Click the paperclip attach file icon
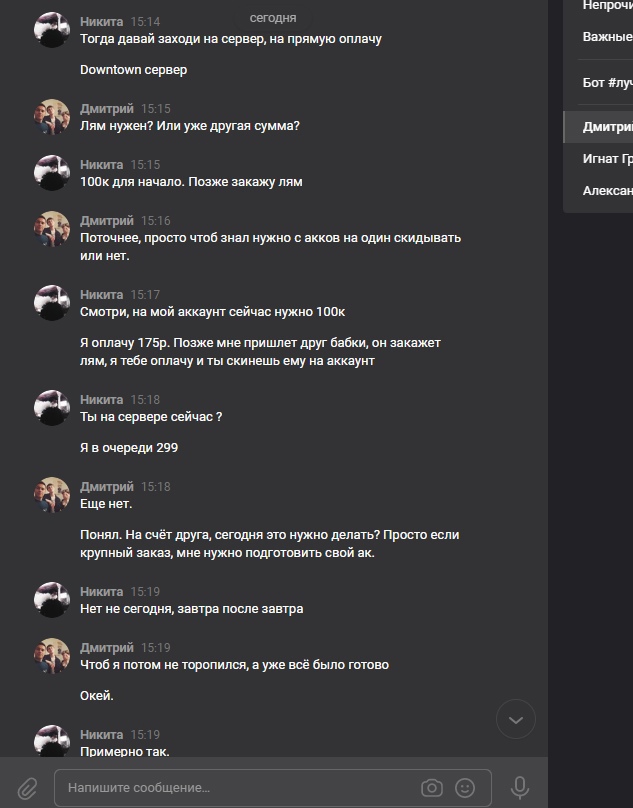The width and height of the screenshot is (633, 808). pyautogui.click(x=27, y=788)
